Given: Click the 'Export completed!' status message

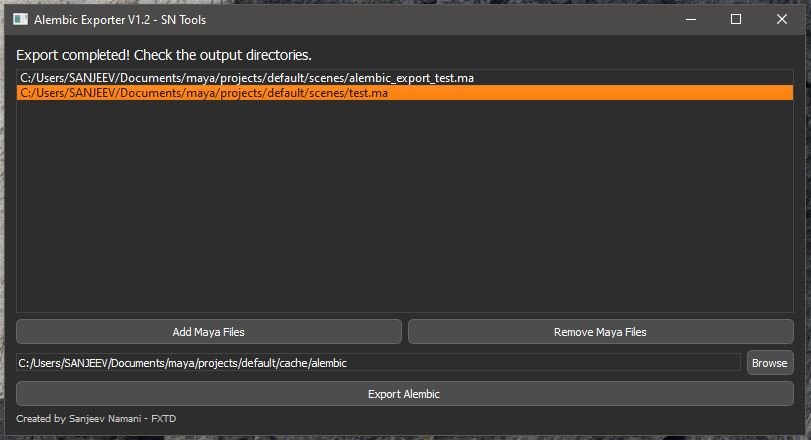Looking at the screenshot, I should click(164, 55).
